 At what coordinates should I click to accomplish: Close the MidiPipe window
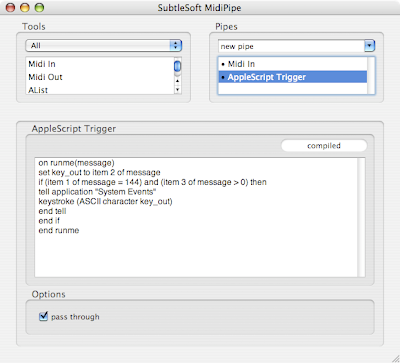pyautogui.click(x=11, y=7)
